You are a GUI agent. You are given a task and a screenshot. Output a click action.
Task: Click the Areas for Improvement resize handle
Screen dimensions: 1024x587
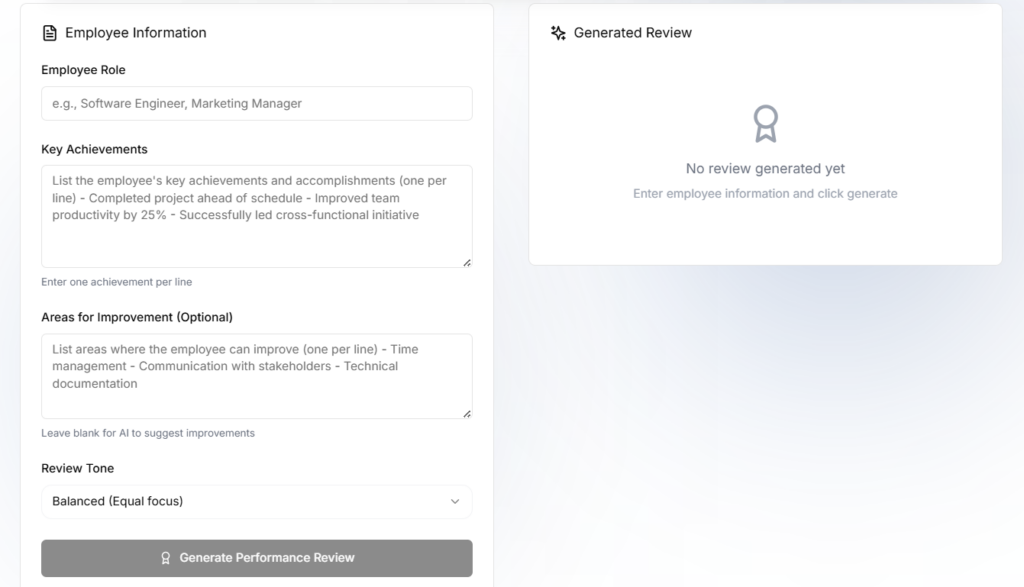(466, 413)
